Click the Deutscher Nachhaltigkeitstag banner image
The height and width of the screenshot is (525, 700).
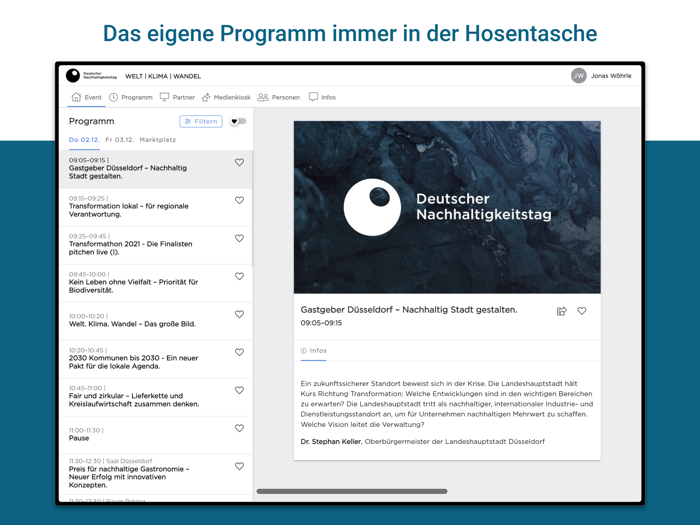[447, 207]
